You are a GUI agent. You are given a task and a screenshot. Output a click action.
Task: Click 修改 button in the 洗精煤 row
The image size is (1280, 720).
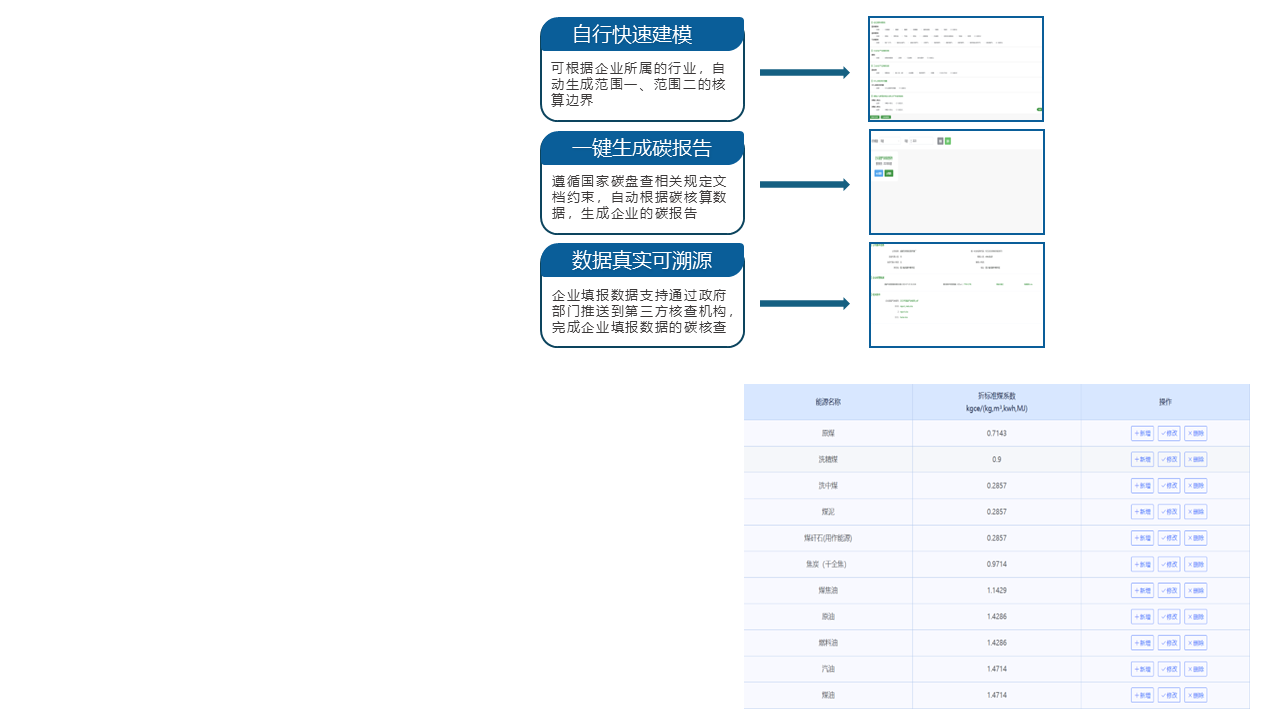(1169, 459)
